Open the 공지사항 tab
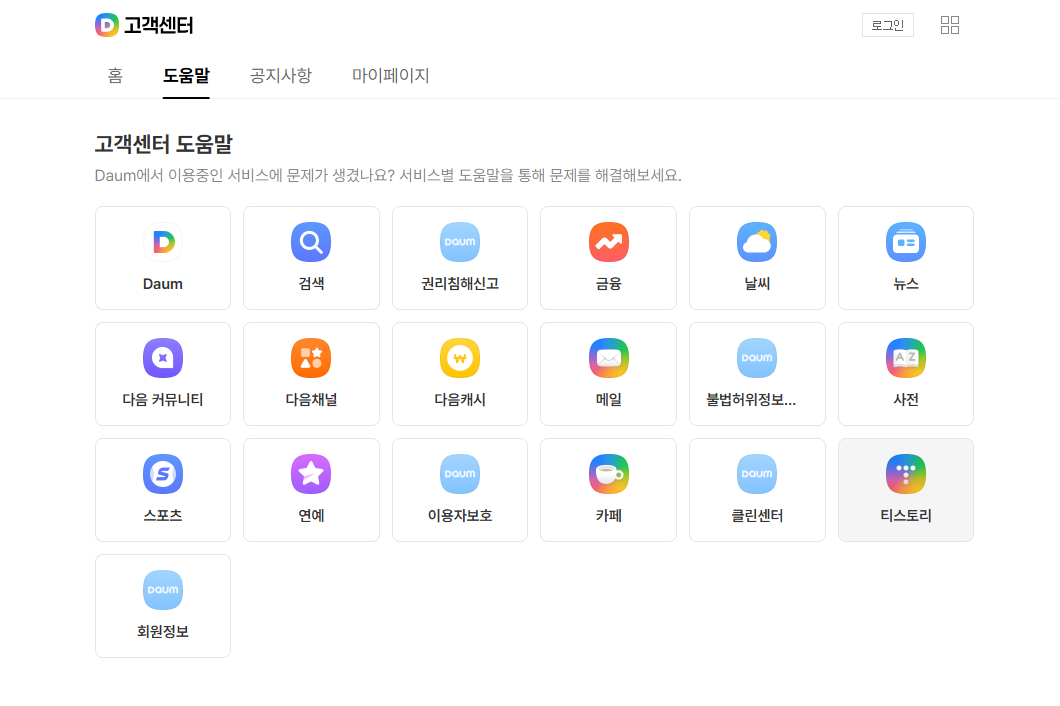This screenshot has width=1060, height=706. coord(281,75)
